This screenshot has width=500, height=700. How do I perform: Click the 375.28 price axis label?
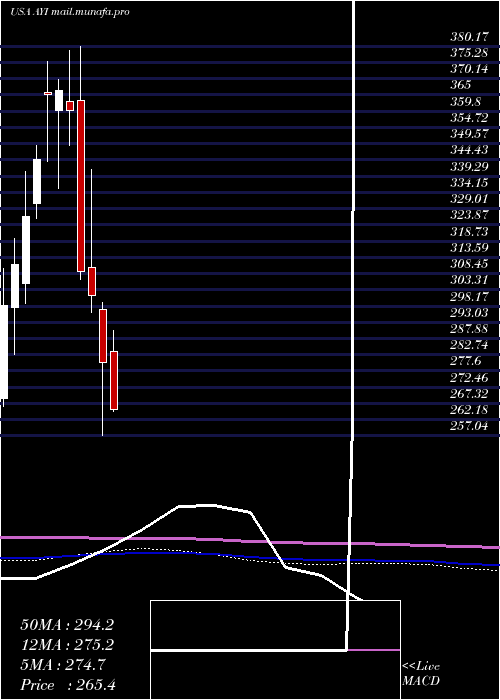click(469, 53)
